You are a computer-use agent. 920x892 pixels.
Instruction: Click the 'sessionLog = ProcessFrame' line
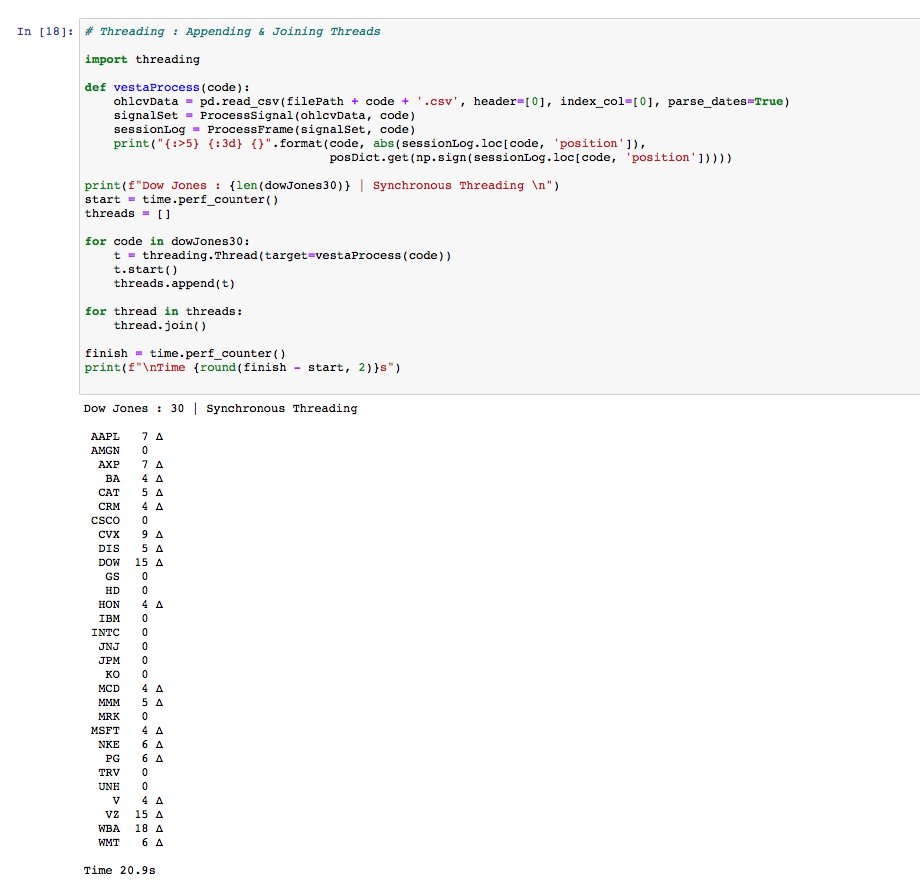(x=264, y=130)
